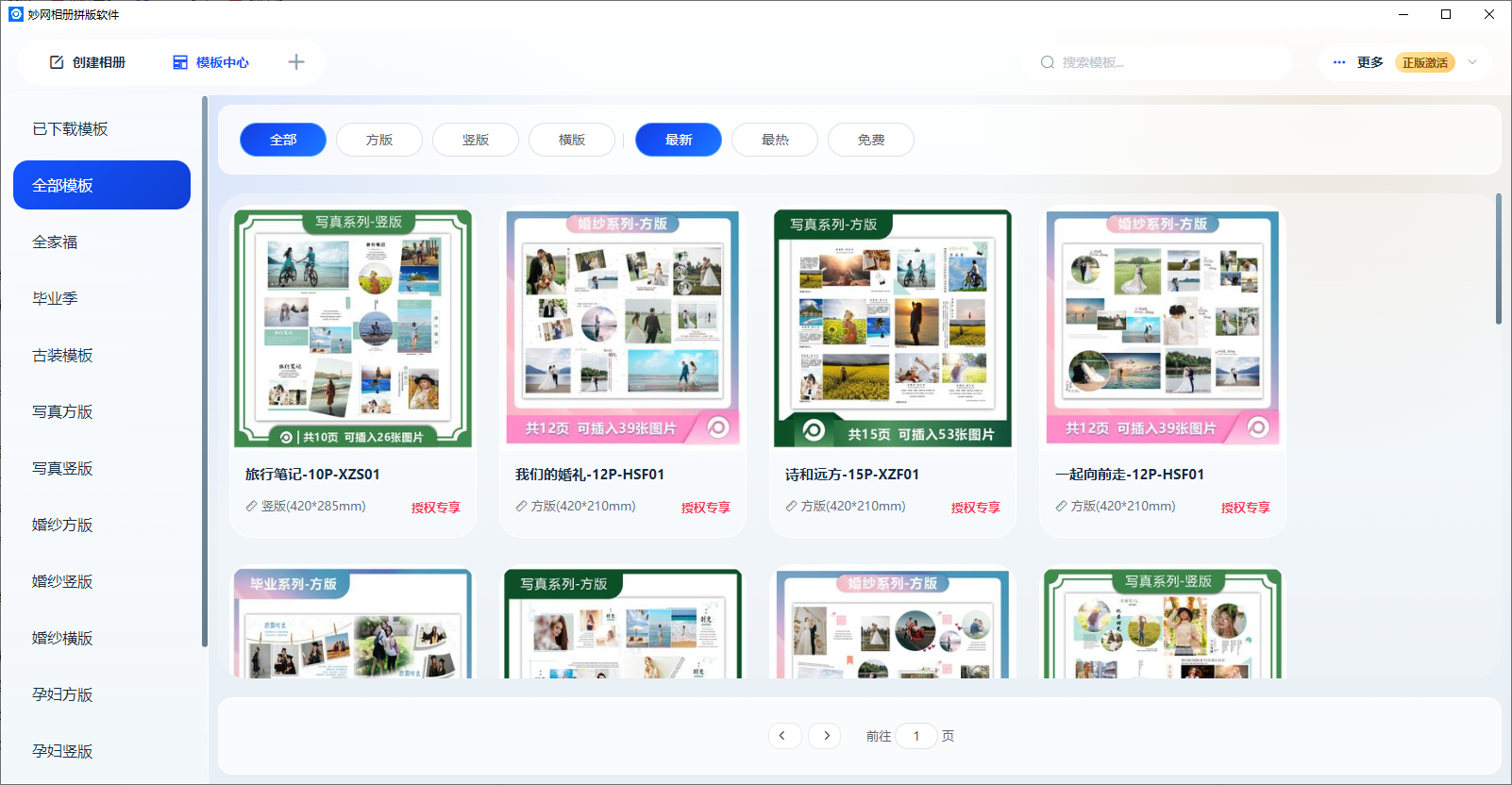Click the template grid vertical scrollbar
This screenshot has height=785, width=1512.
tap(1498, 259)
